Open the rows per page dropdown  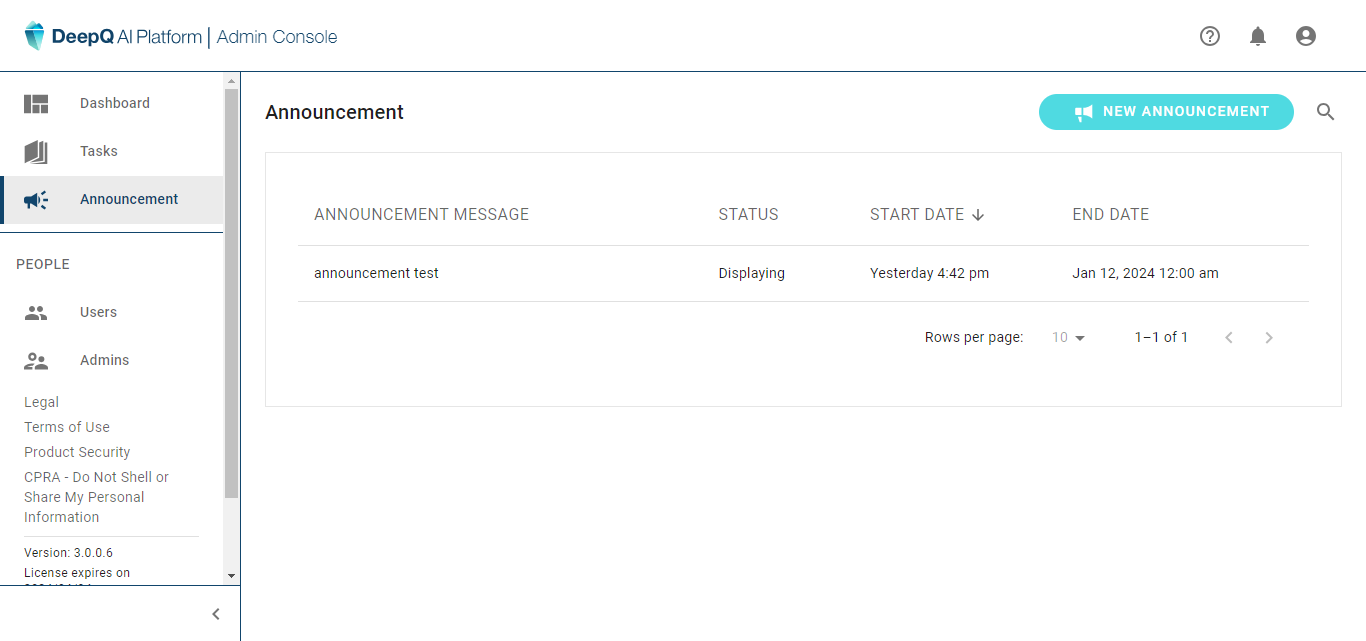[x=1068, y=338]
